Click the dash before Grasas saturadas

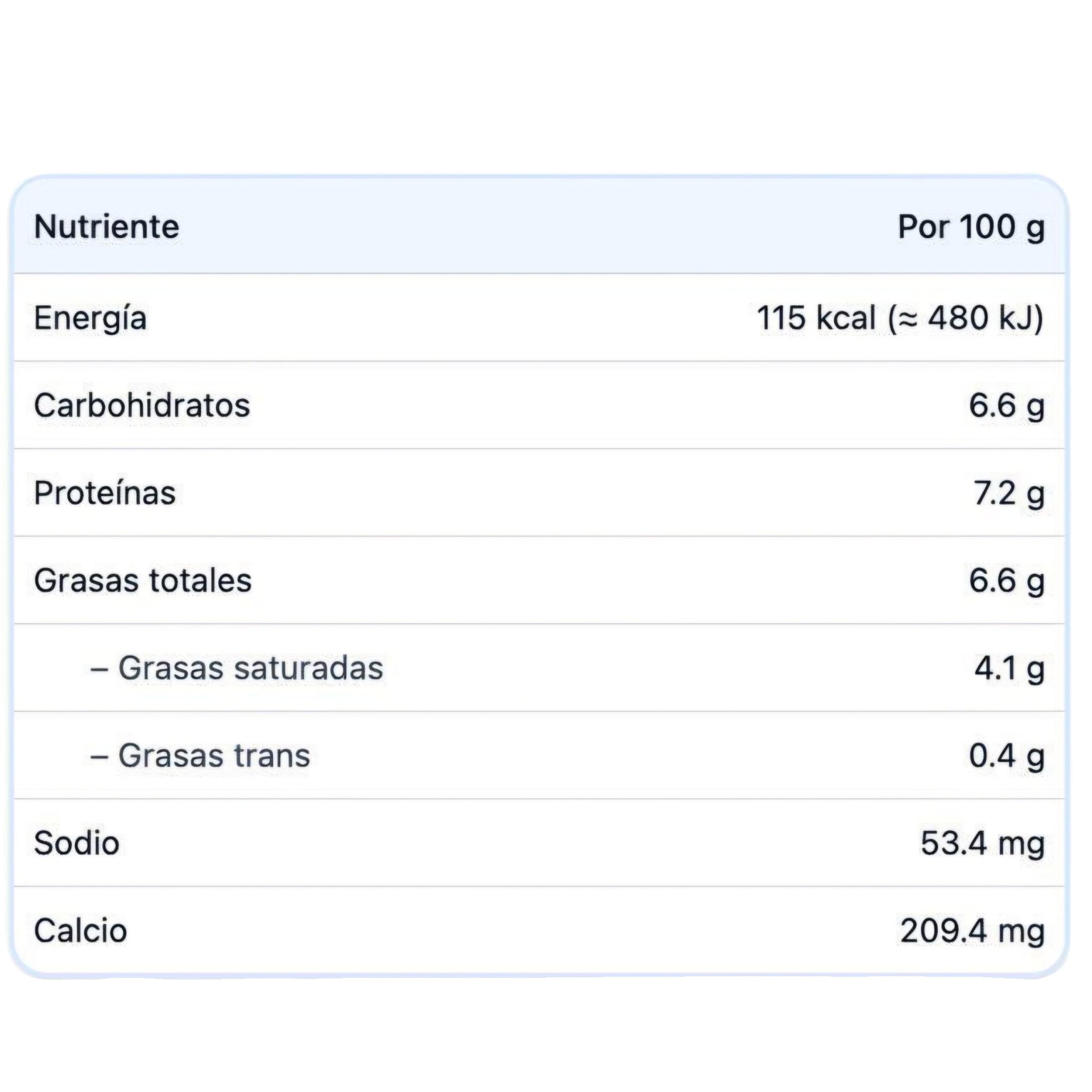pyautogui.click(x=99, y=669)
